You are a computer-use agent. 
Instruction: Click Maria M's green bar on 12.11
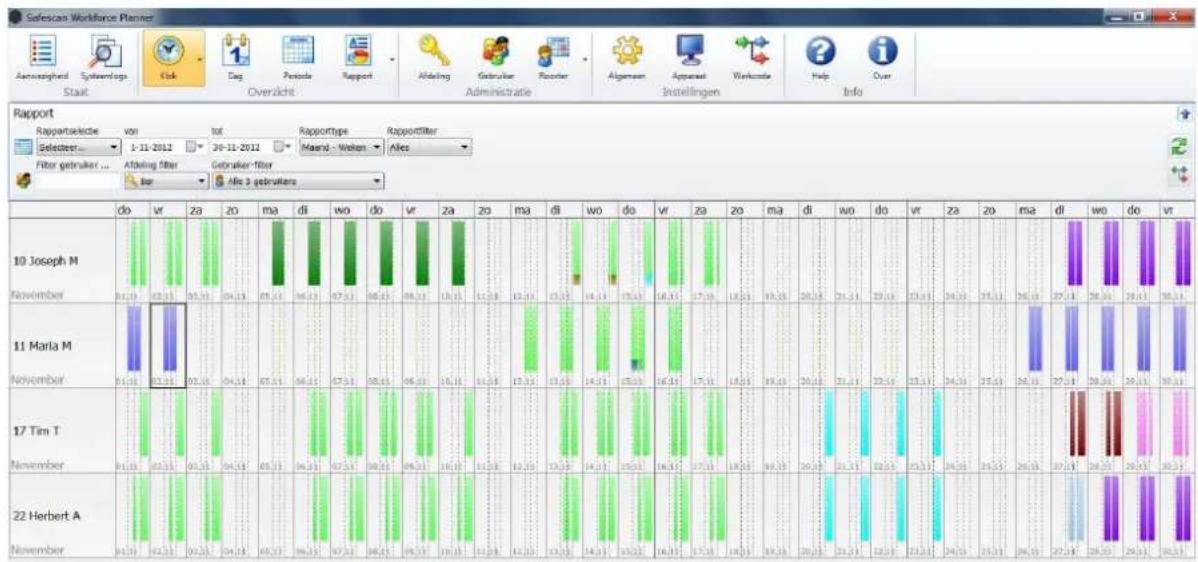point(530,338)
